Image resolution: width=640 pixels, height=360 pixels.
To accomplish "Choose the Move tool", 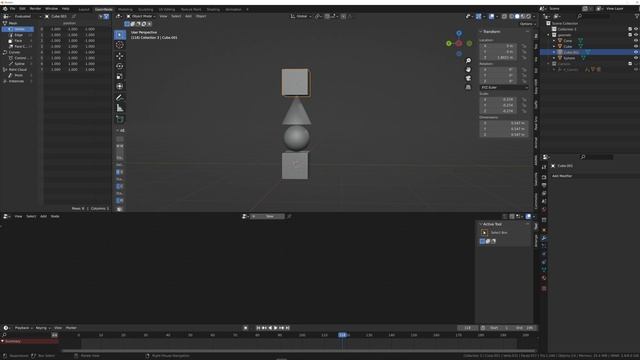I will pyautogui.click(x=120, y=56).
